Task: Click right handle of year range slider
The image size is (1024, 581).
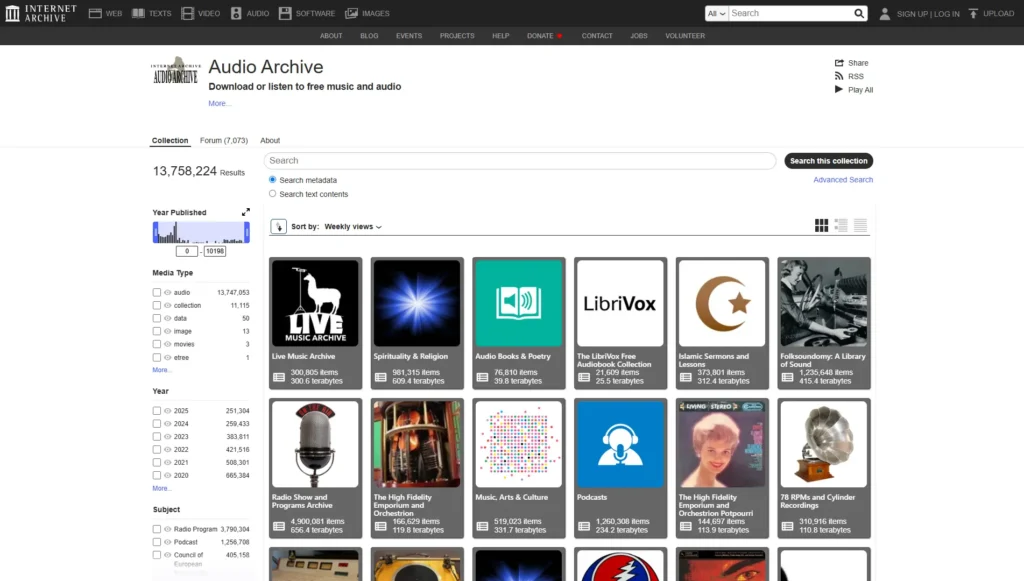Action: 247,232
